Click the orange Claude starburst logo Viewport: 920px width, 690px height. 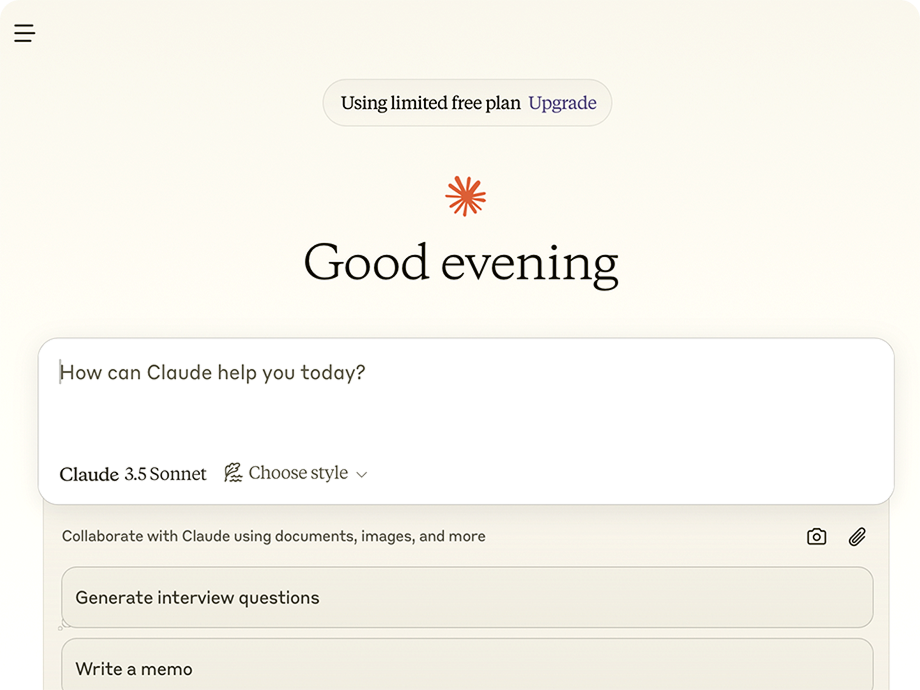pyautogui.click(x=465, y=197)
